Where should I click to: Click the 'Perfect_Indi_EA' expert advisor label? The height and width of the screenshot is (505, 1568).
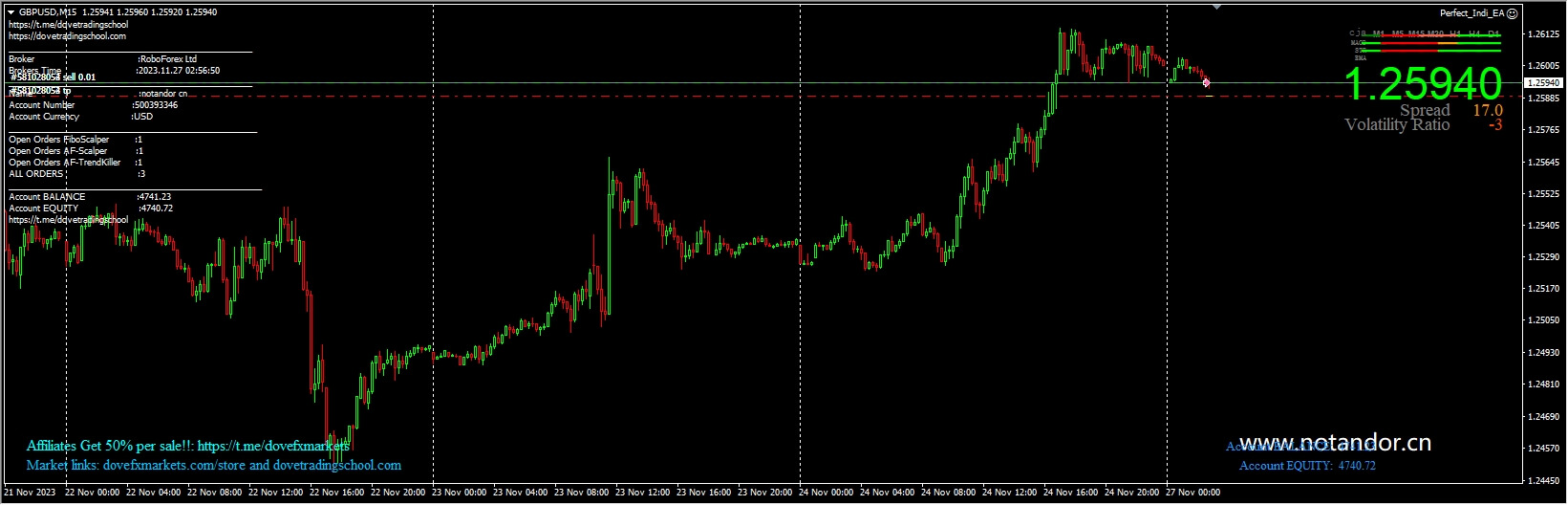pyautogui.click(x=1471, y=13)
